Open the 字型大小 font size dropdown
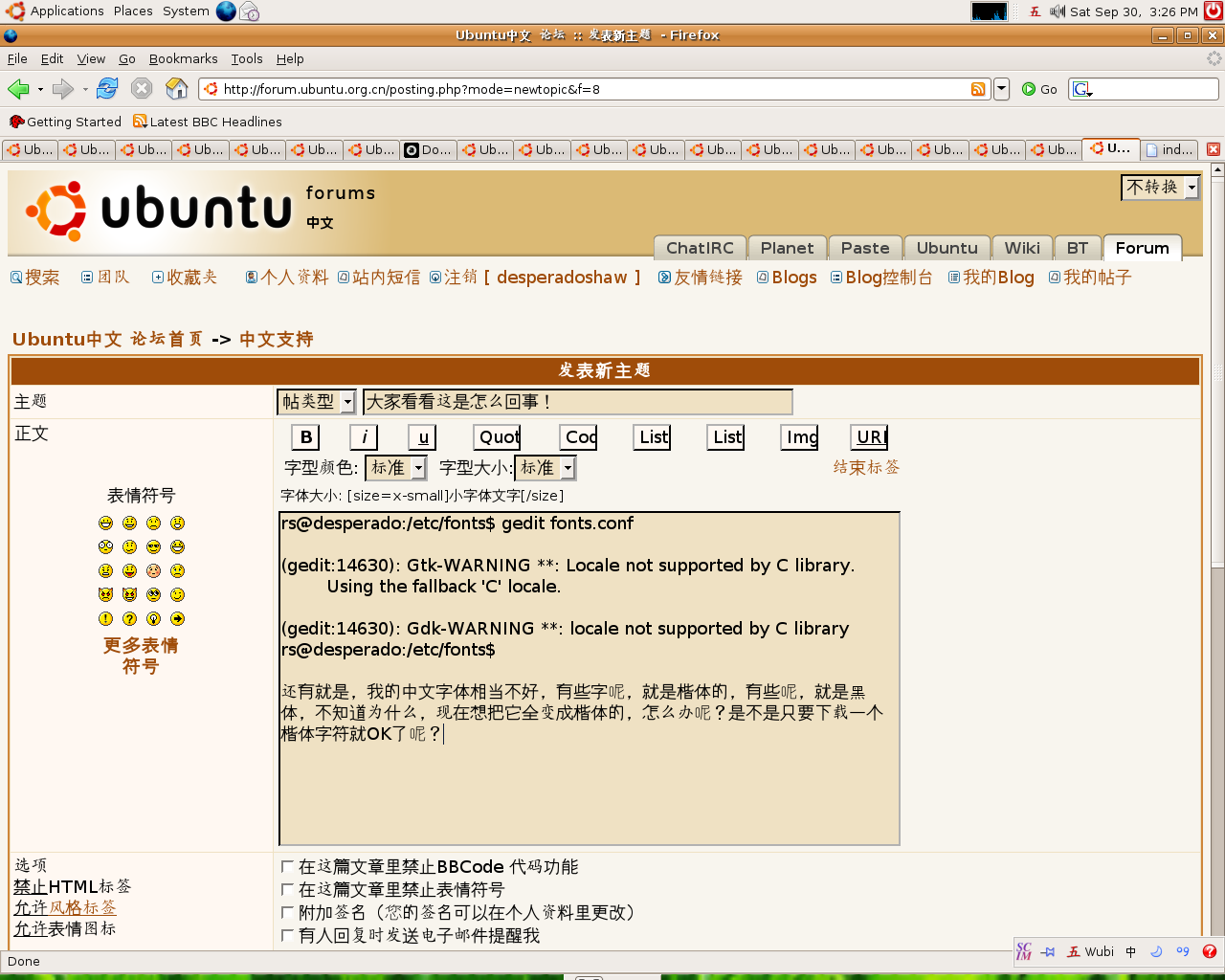Screen dimensions: 1225x980 (x=546, y=468)
